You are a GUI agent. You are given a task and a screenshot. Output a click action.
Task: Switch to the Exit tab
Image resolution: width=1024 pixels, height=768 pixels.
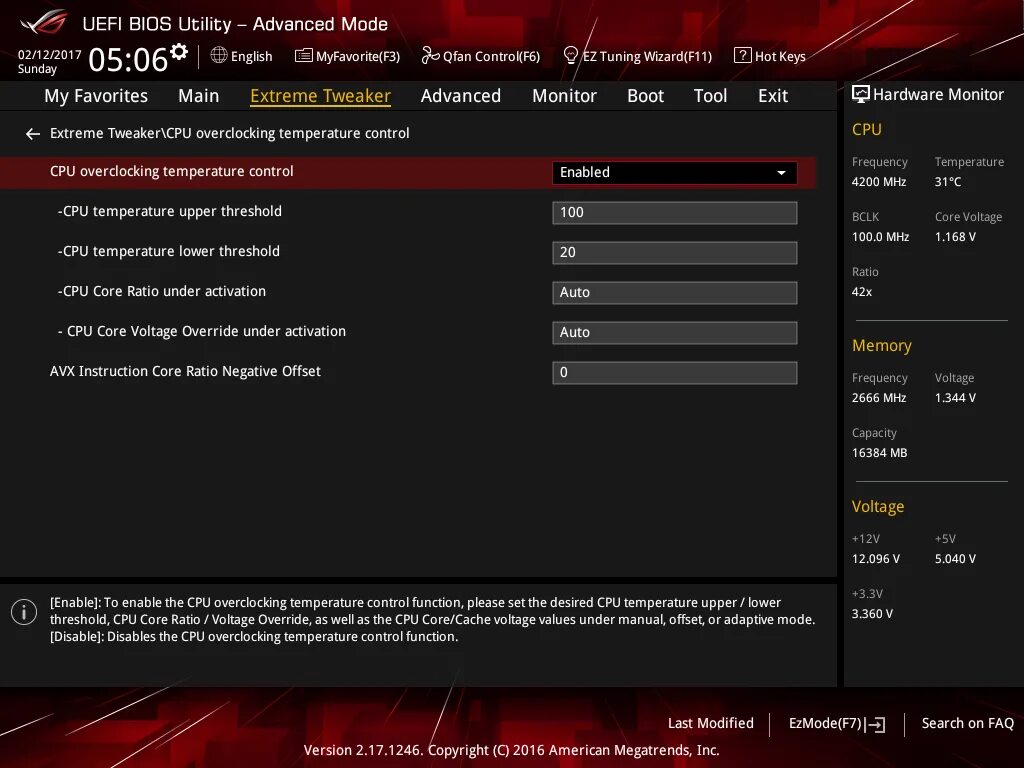coord(773,96)
